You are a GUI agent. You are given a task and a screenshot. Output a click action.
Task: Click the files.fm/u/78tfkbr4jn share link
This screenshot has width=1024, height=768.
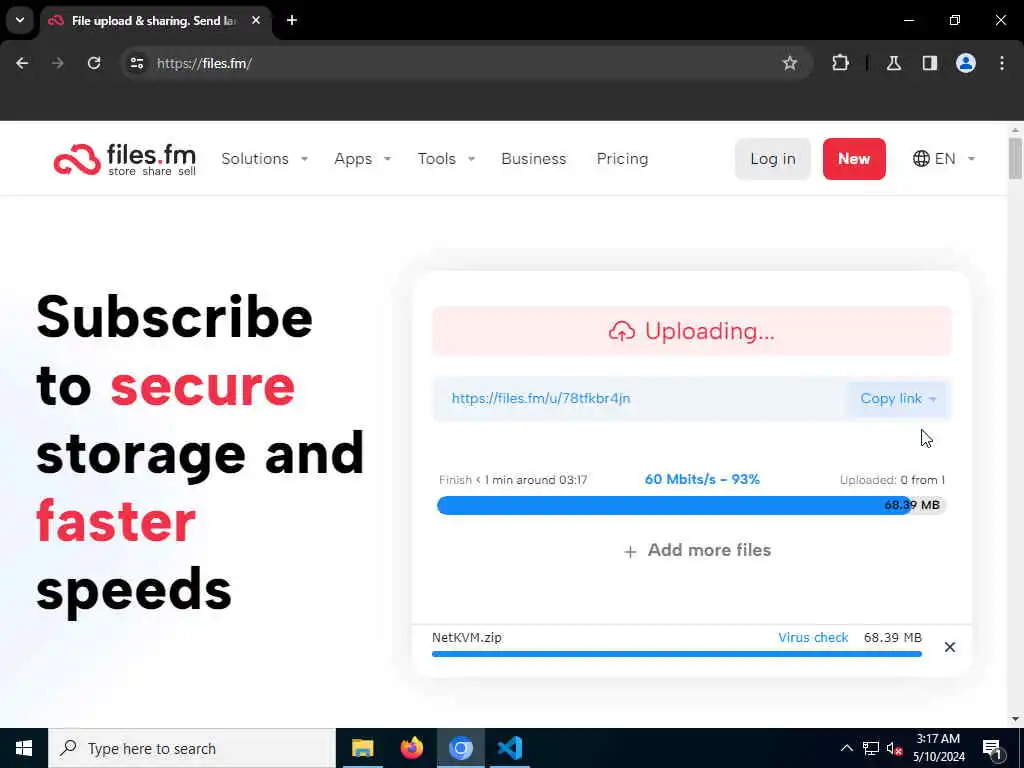[x=541, y=398]
